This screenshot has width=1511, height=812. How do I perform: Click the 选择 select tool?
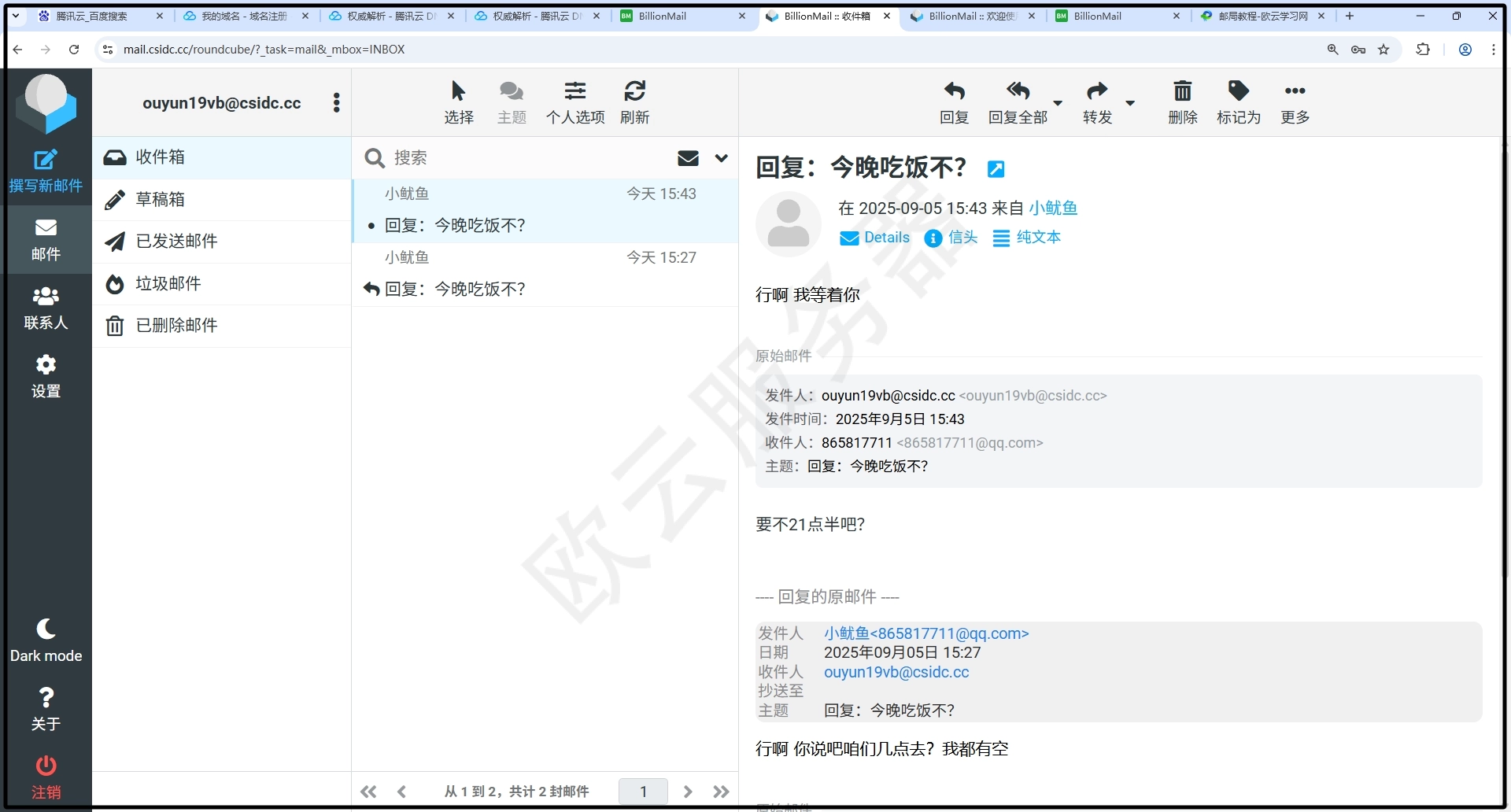coord(459,103)
